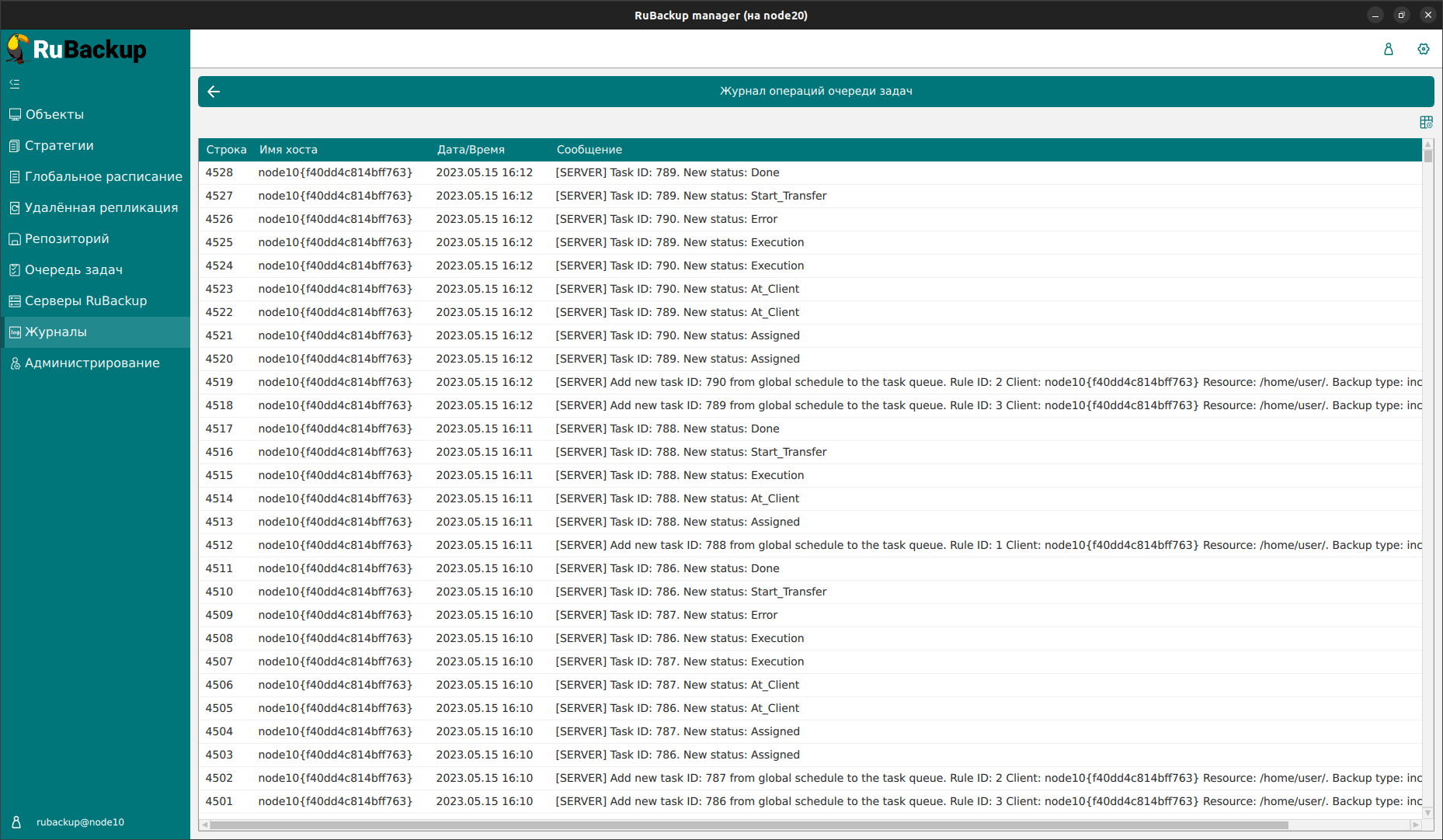The width and height of the screenshot is (1443, 840).
Task: Open table column settings icon
Action: point(1426,123)
